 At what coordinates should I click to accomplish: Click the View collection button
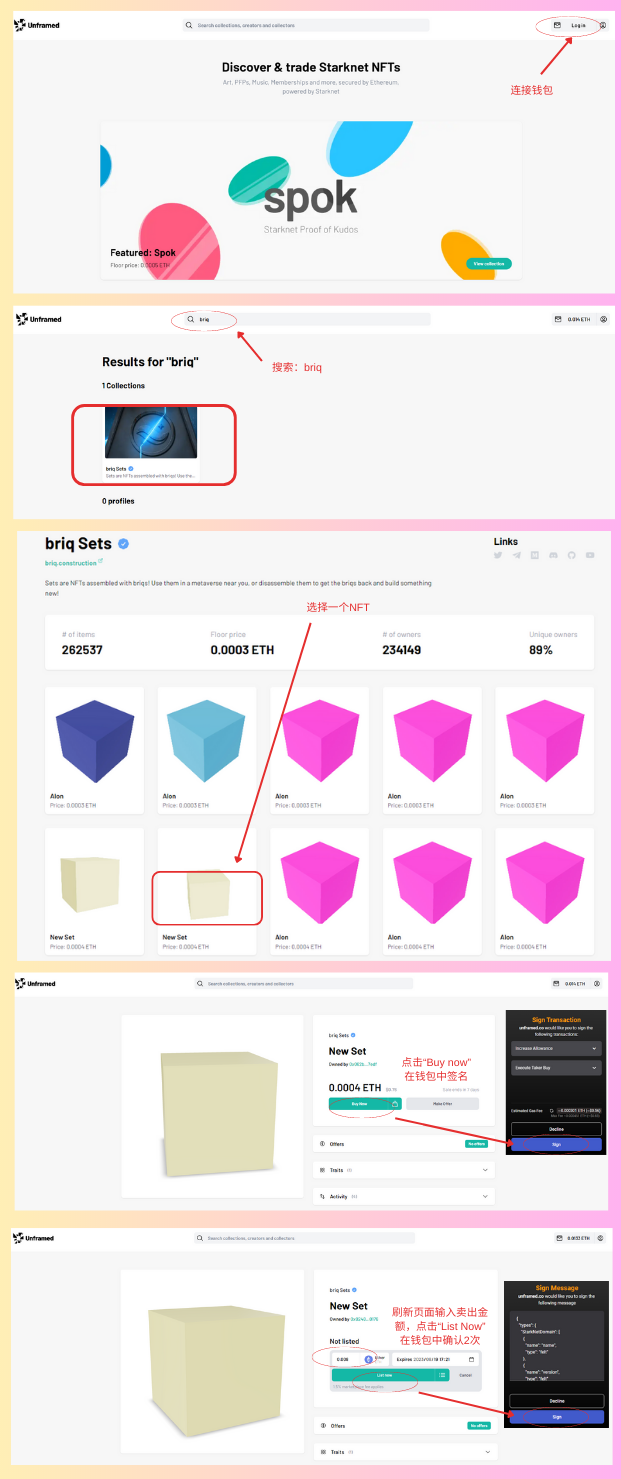coord(489,264)
